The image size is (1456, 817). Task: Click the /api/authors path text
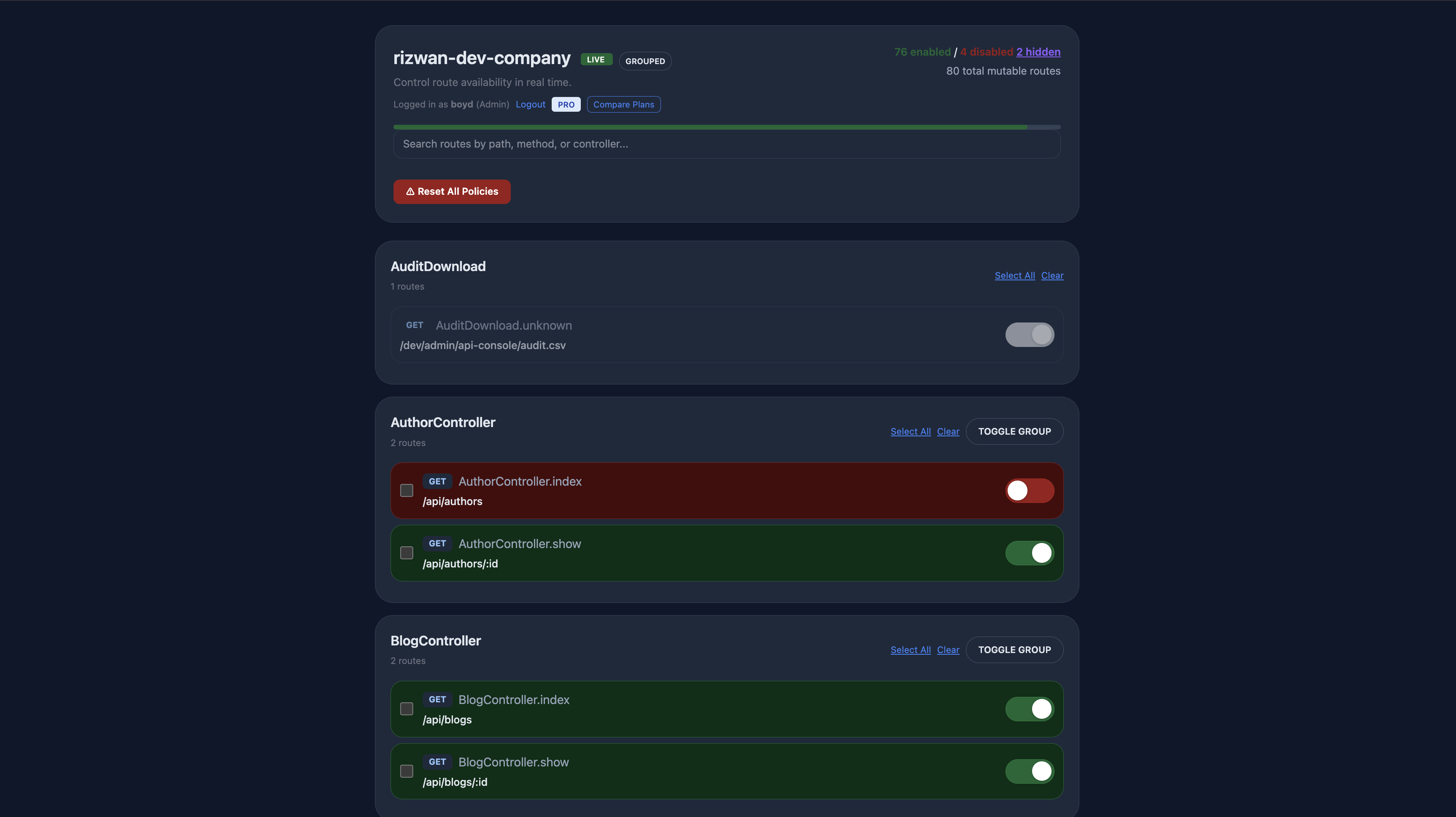click(x=452, y=502)
